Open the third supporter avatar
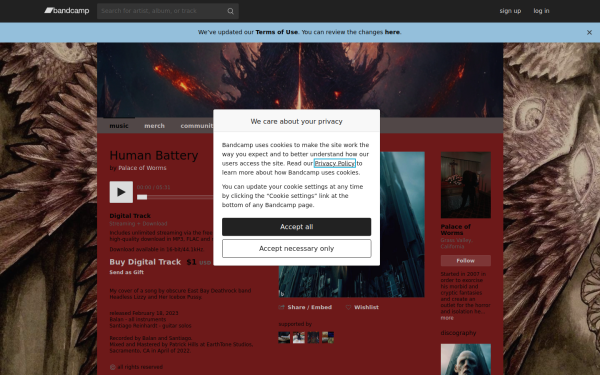Image resolution: width=600 pixels, height=375 pixels. pos(313,338)
